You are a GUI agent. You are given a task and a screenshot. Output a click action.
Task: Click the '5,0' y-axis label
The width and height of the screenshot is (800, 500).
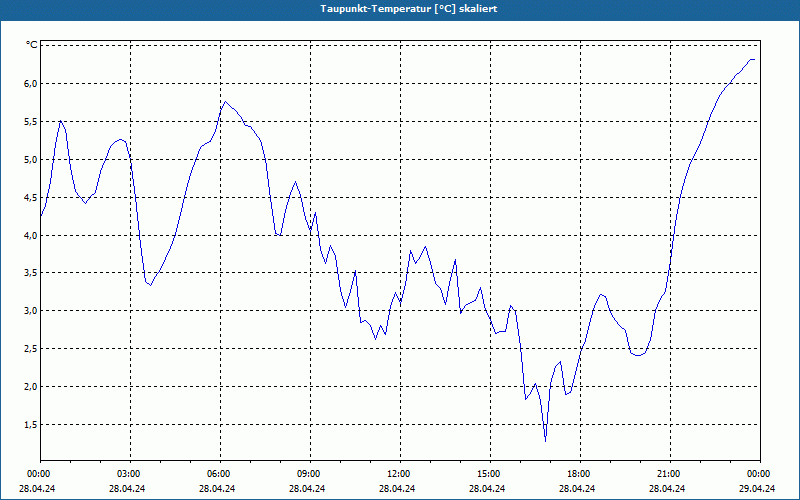[31, 159]
